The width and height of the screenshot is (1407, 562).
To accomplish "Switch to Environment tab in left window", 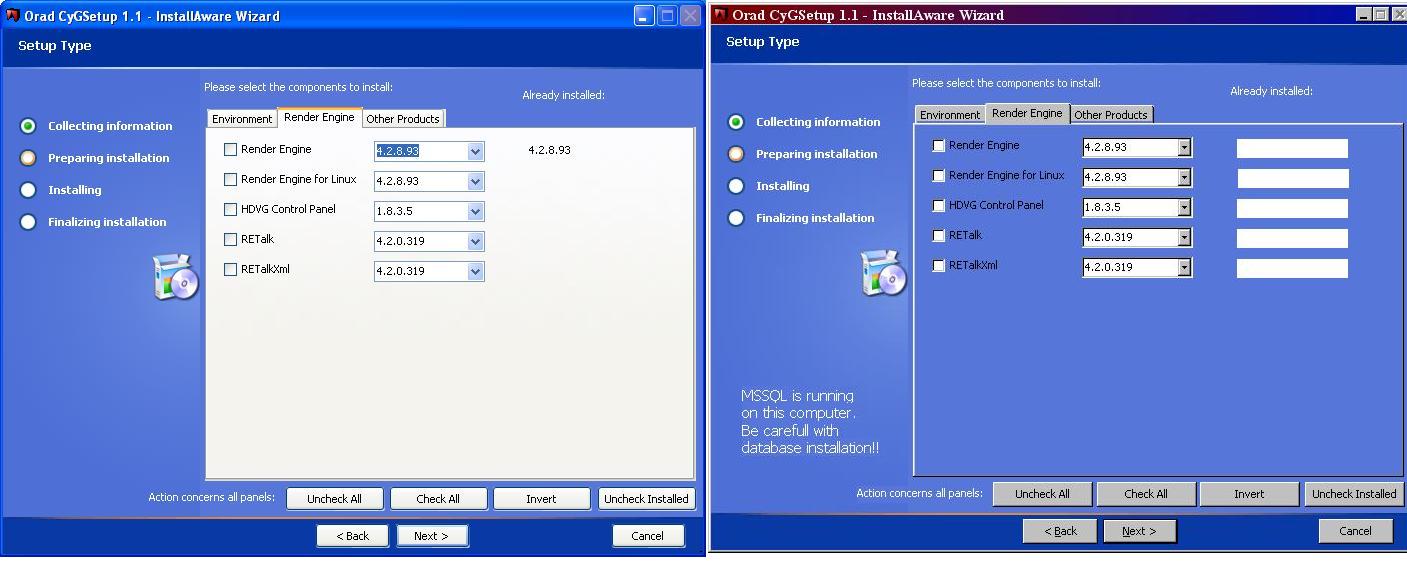I will [242, 119].
